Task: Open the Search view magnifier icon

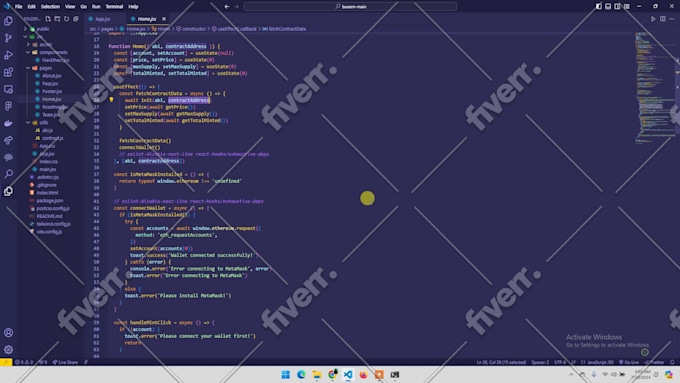Action: coord(8,174)
